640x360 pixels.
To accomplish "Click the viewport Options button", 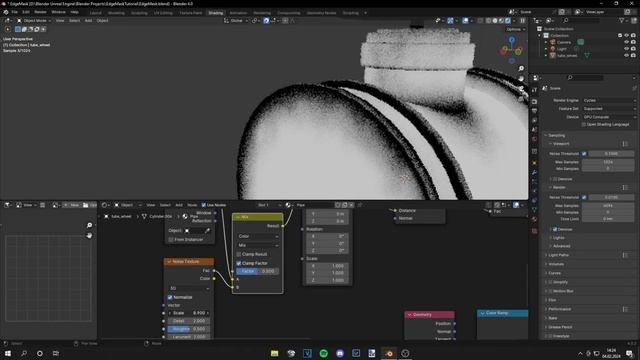I will pos(516,29).
